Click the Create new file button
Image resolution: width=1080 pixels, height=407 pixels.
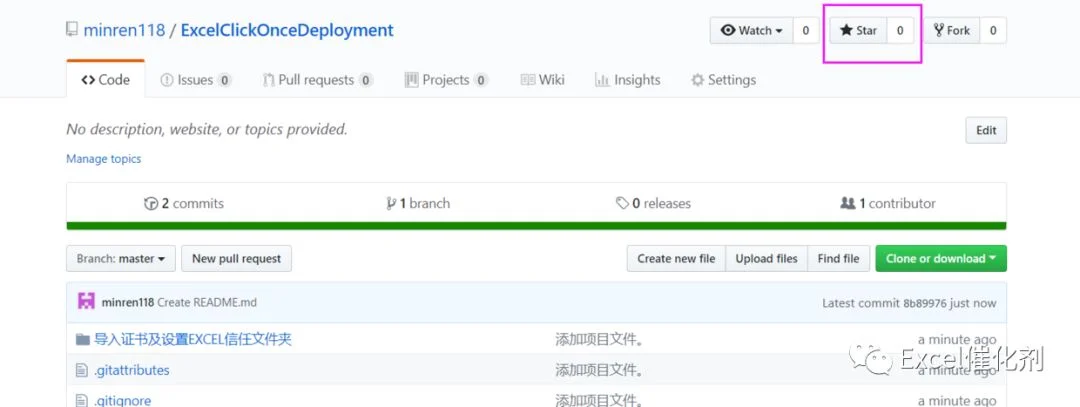point(676,258)
